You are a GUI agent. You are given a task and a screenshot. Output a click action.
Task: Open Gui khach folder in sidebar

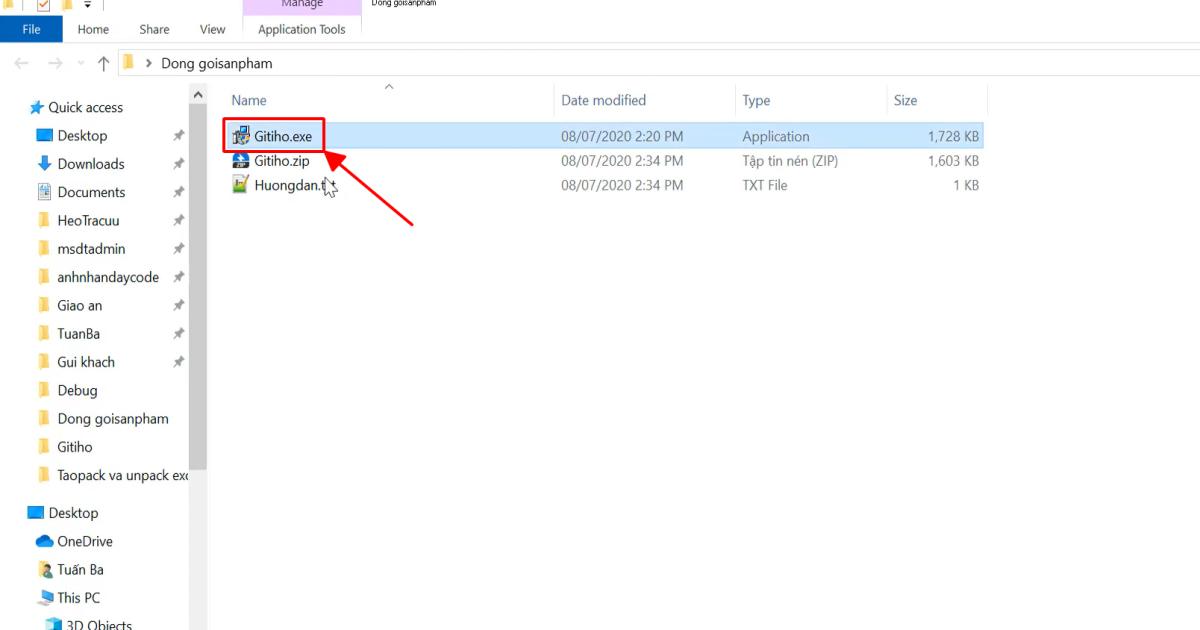pyautogui.click(x=86, y=362)
